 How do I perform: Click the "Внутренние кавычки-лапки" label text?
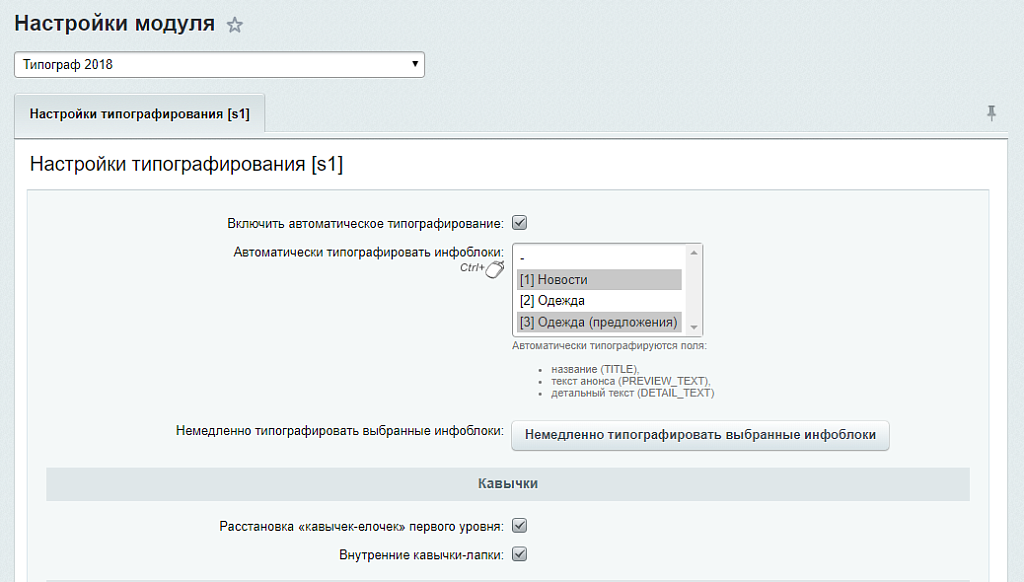421,555
